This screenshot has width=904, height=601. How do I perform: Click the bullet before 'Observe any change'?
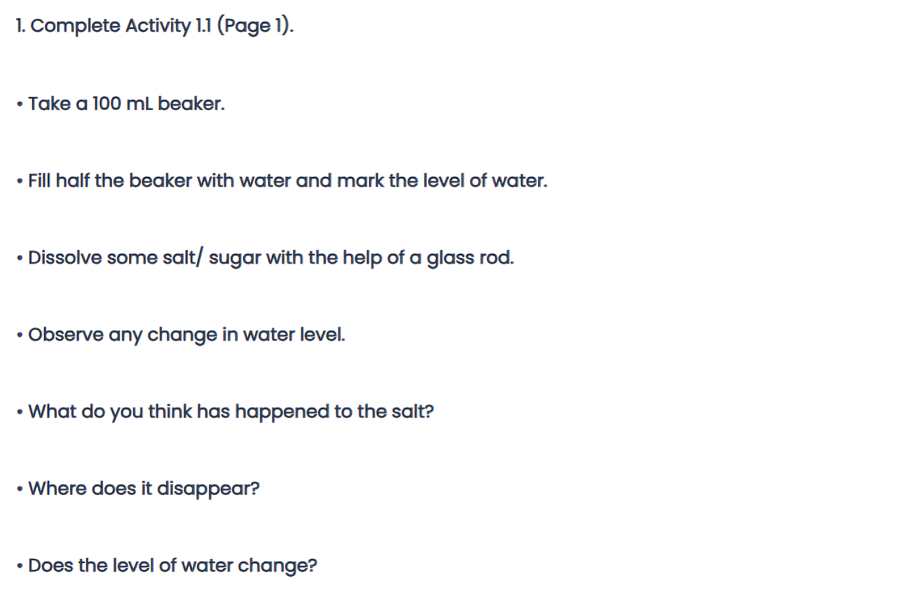click(20, 335)
